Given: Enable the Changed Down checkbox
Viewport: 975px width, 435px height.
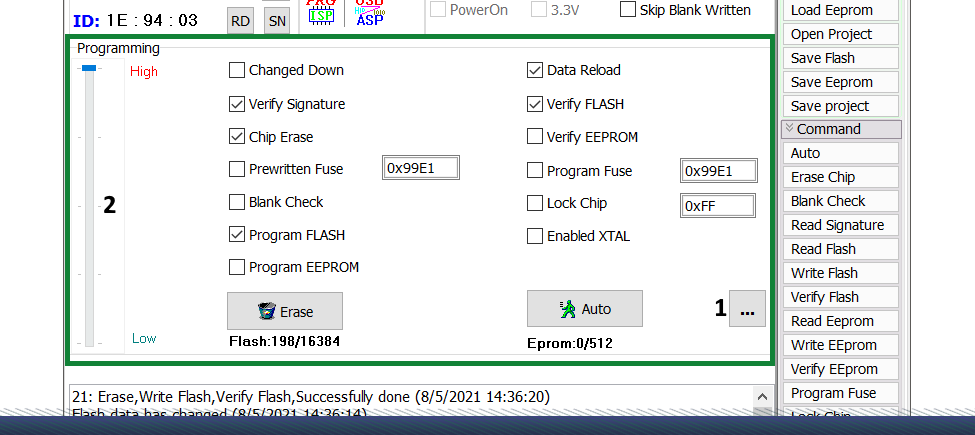Looking at the screenshot, I should tap(237, 70).
